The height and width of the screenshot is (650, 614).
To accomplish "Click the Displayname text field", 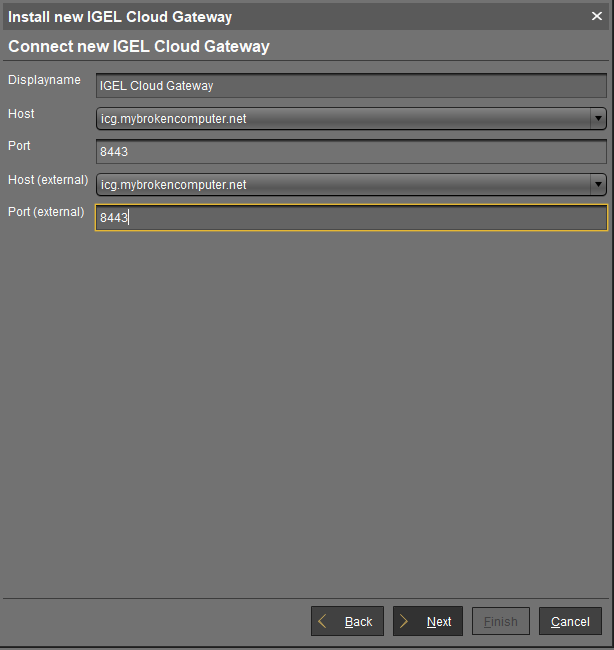I will click(x=350, y=86).
